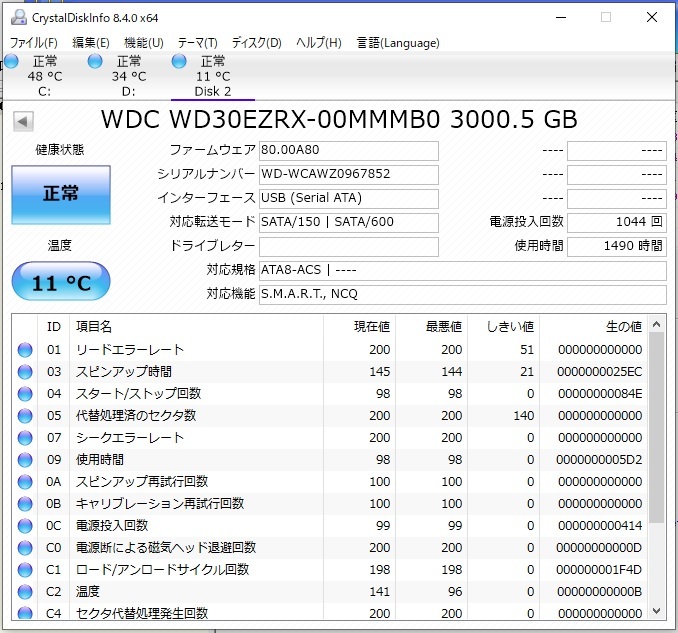Click raw value 0000000005D2
This screenshot has height=633, width=678.
coord(599,460)
